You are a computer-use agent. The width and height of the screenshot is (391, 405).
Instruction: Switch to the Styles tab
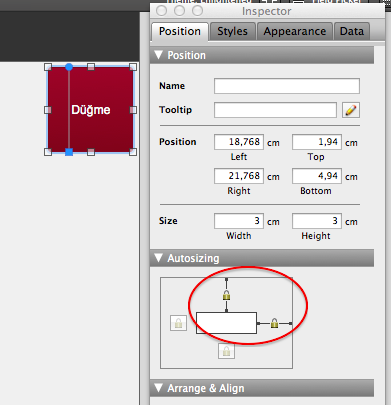point(232,31)
